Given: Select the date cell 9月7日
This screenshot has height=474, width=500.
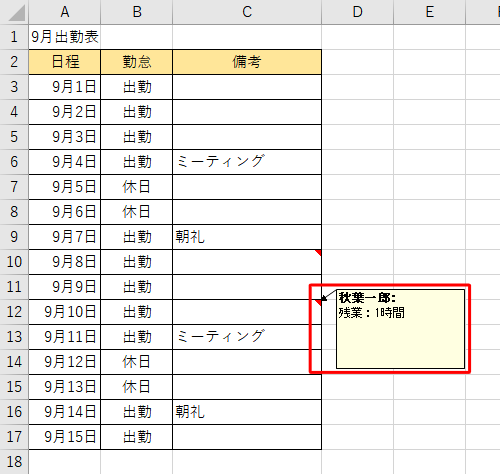Looking at the screenshot, I should click(65, 237).
